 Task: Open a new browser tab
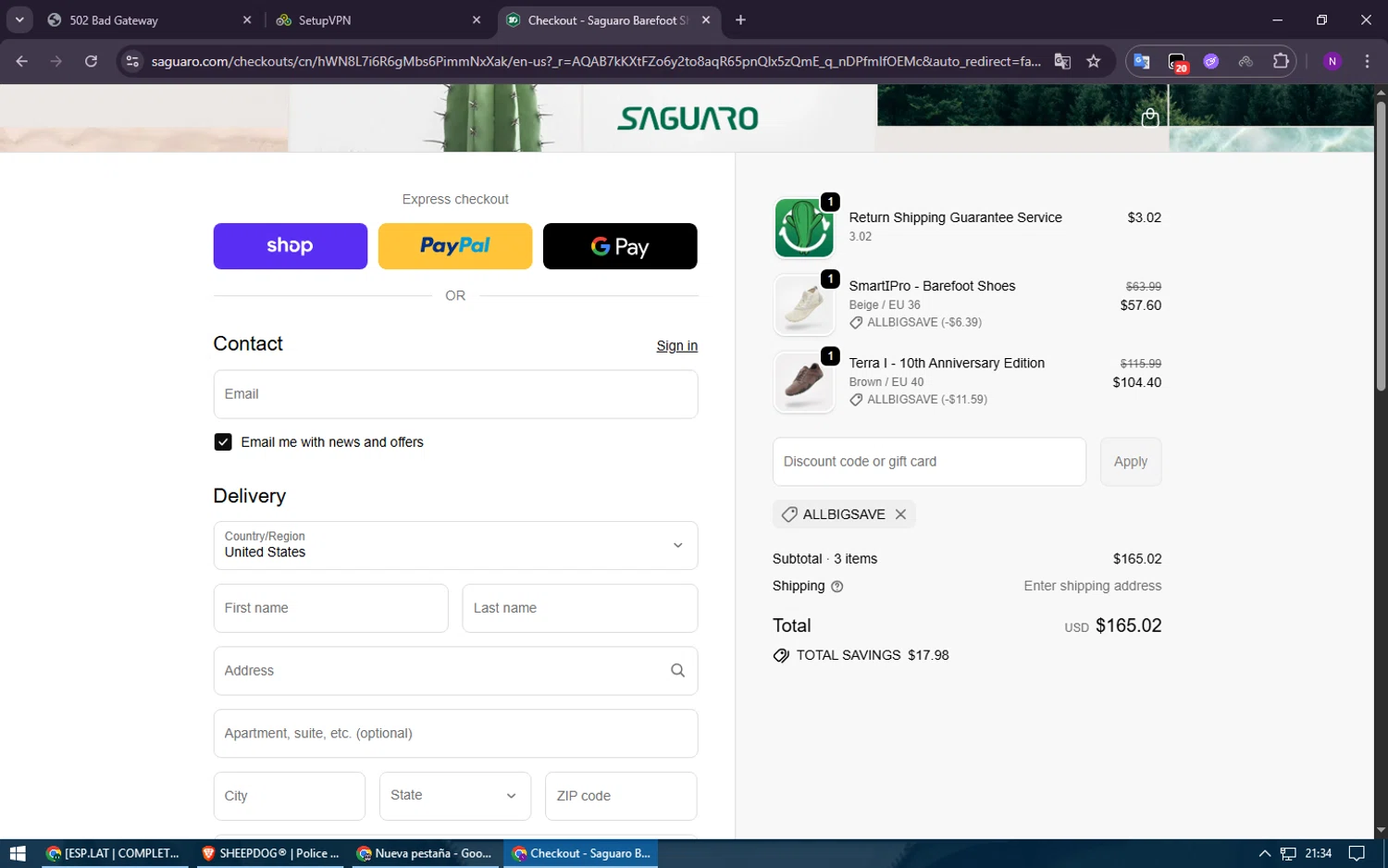tap(740, 19)
